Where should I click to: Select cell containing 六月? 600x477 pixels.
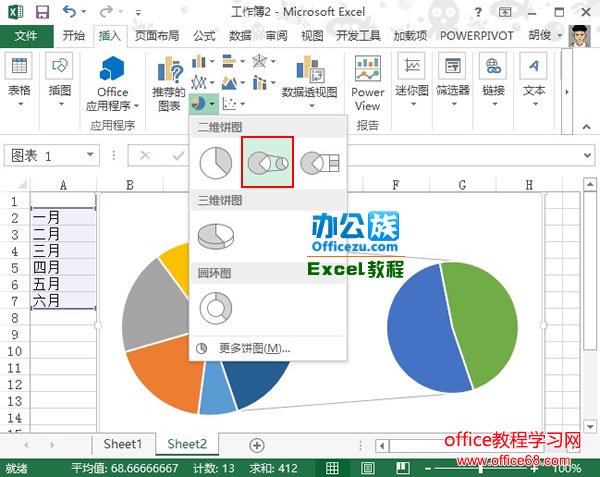click(x=63, y=301)
